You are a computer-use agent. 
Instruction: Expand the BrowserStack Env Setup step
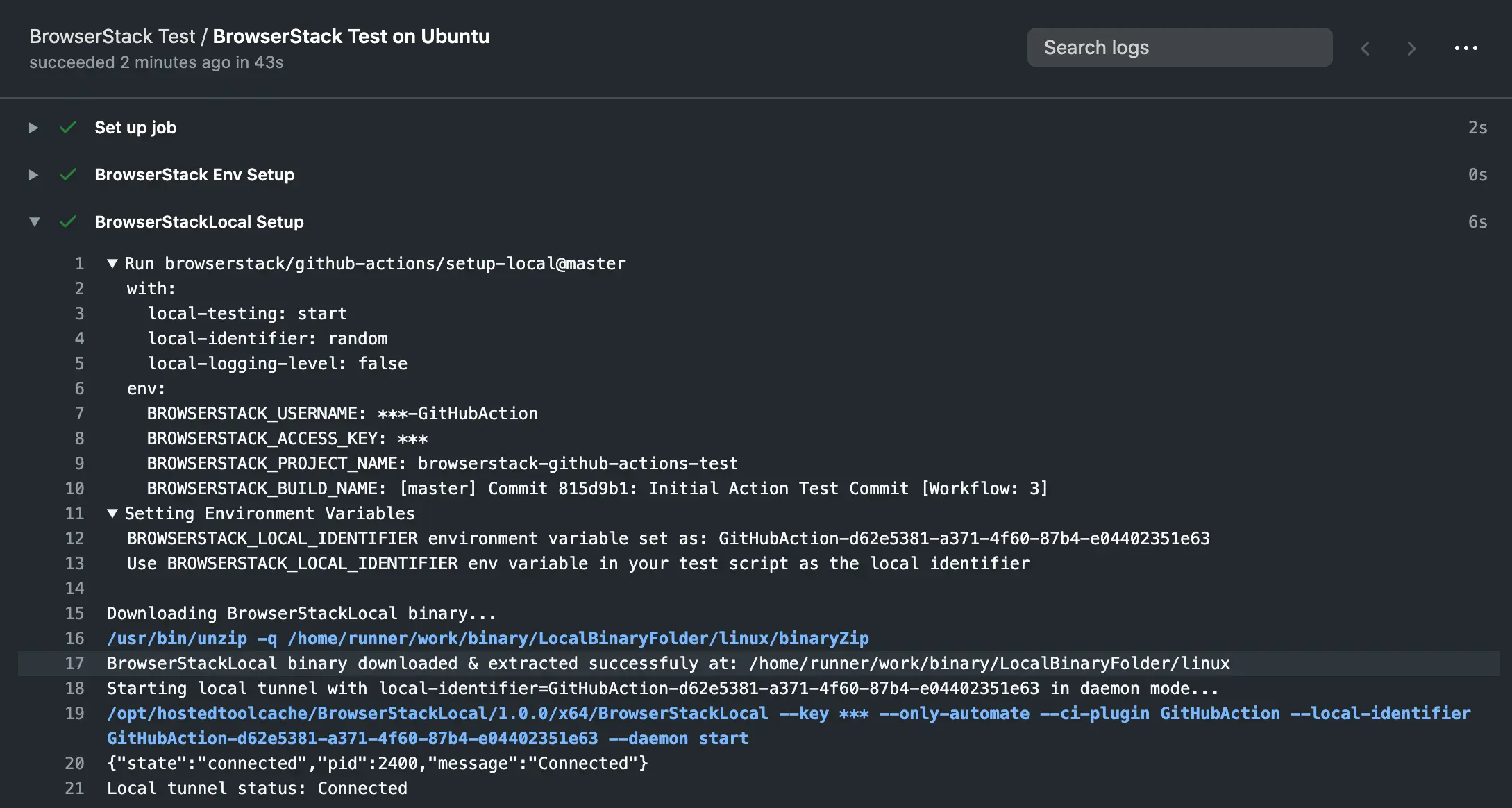coord(33,175)
